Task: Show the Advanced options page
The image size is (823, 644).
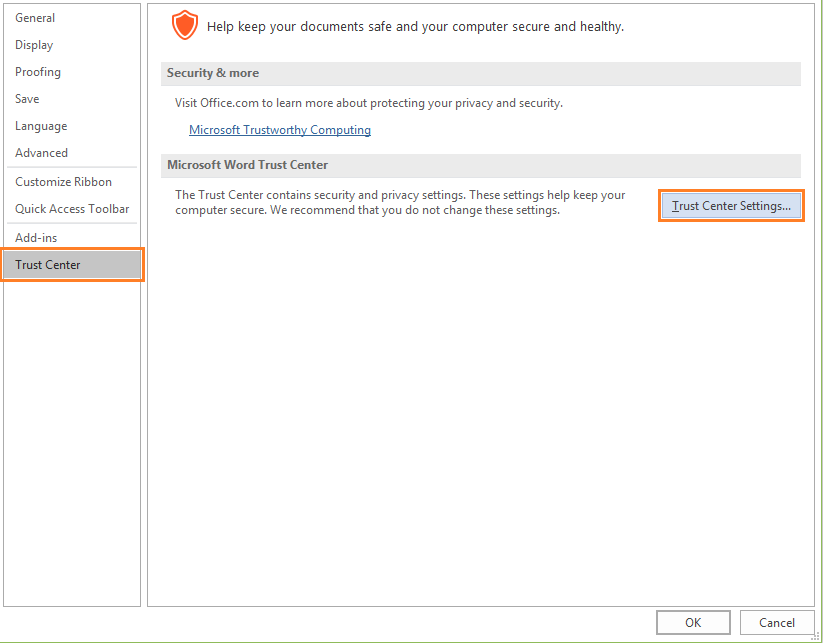Action: pos(41,153)
